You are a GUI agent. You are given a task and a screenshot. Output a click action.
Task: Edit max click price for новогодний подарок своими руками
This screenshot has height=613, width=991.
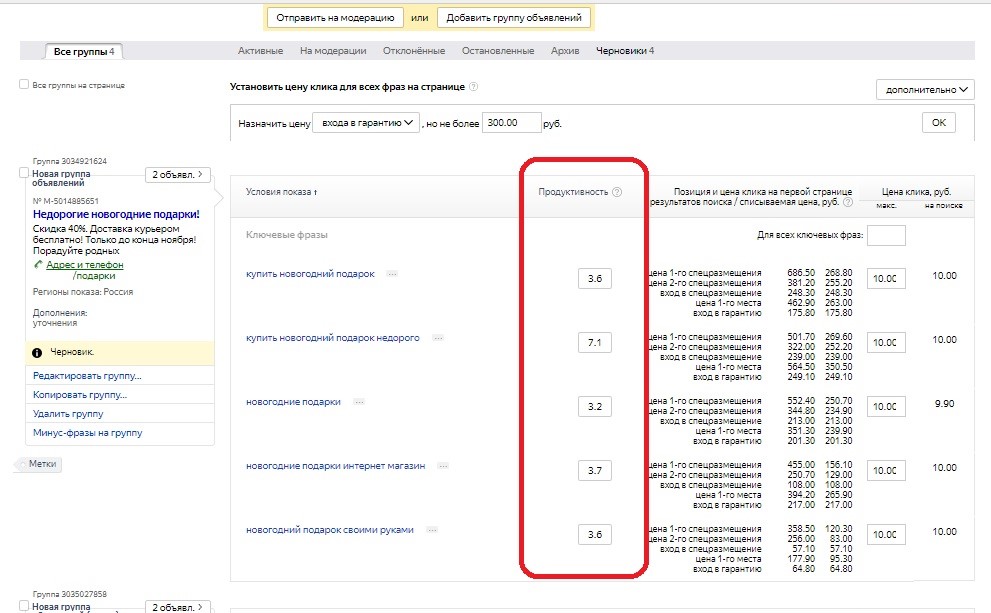point(886,535)
